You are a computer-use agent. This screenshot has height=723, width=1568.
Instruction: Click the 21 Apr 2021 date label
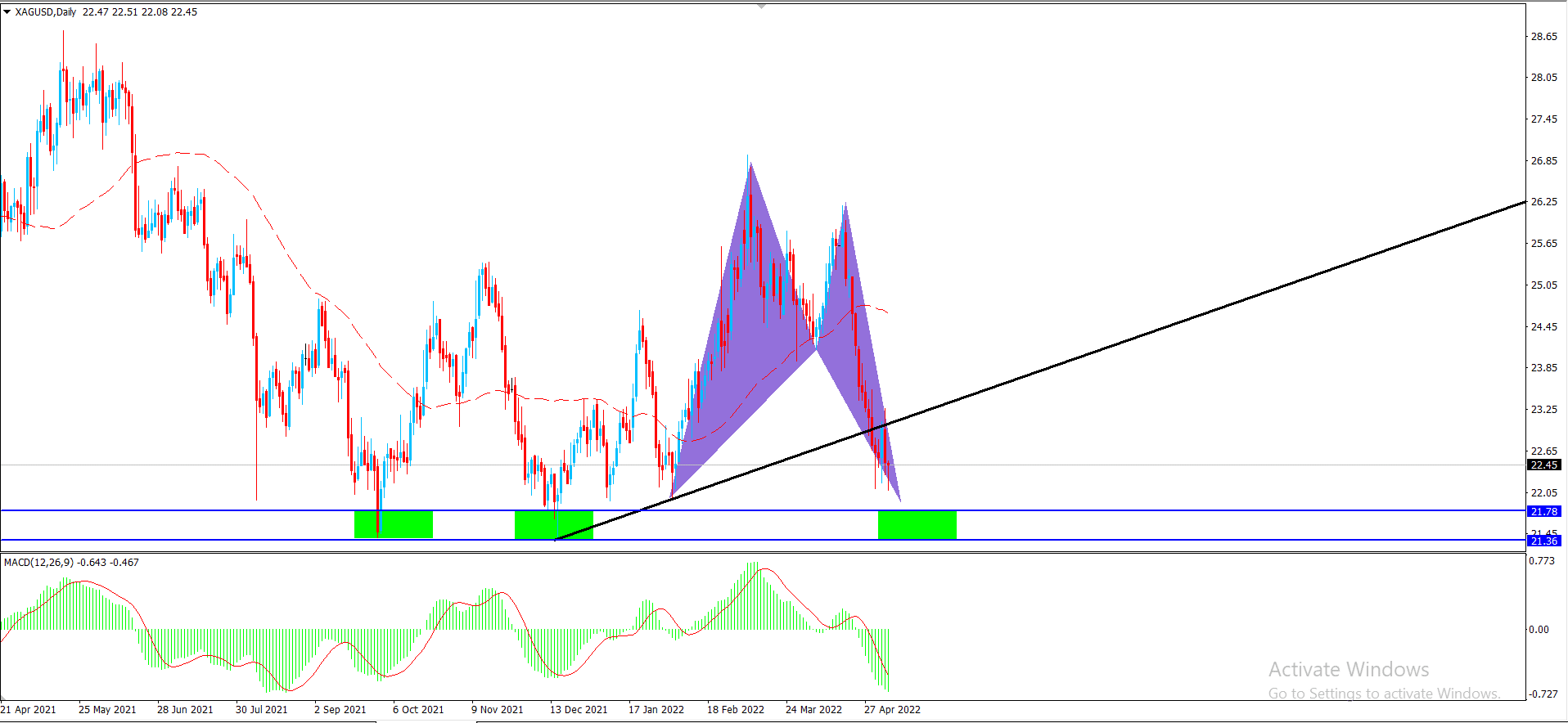click(29, 709)
